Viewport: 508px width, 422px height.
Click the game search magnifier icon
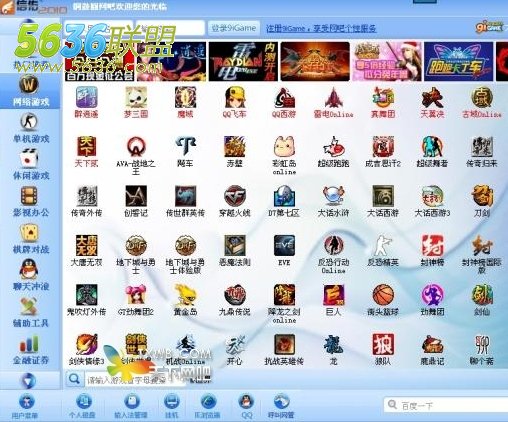pyautogui.click(x=74, y=379)
